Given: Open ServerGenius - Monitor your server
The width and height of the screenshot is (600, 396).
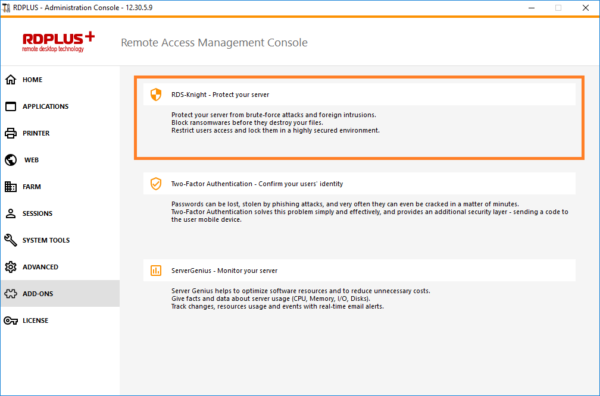Looking at the screenshot, I should click(x=224, y=271).
